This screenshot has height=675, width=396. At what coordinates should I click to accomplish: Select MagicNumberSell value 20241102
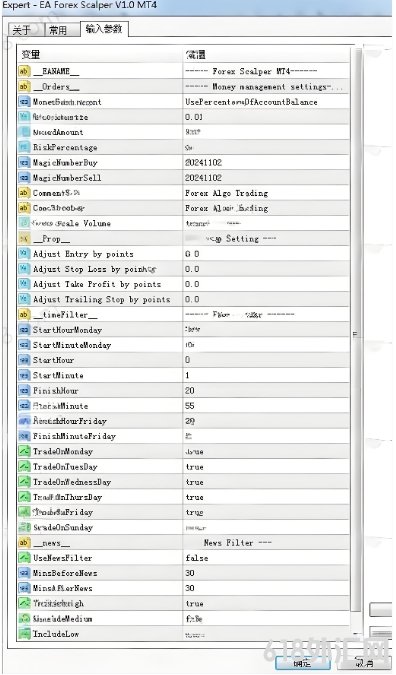click(x=203, y=178)
